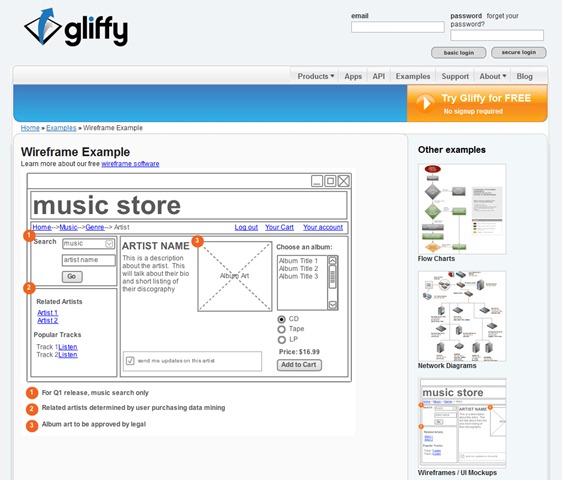Open the Wireframes UI Mockups thumbnail

point(462,423)
